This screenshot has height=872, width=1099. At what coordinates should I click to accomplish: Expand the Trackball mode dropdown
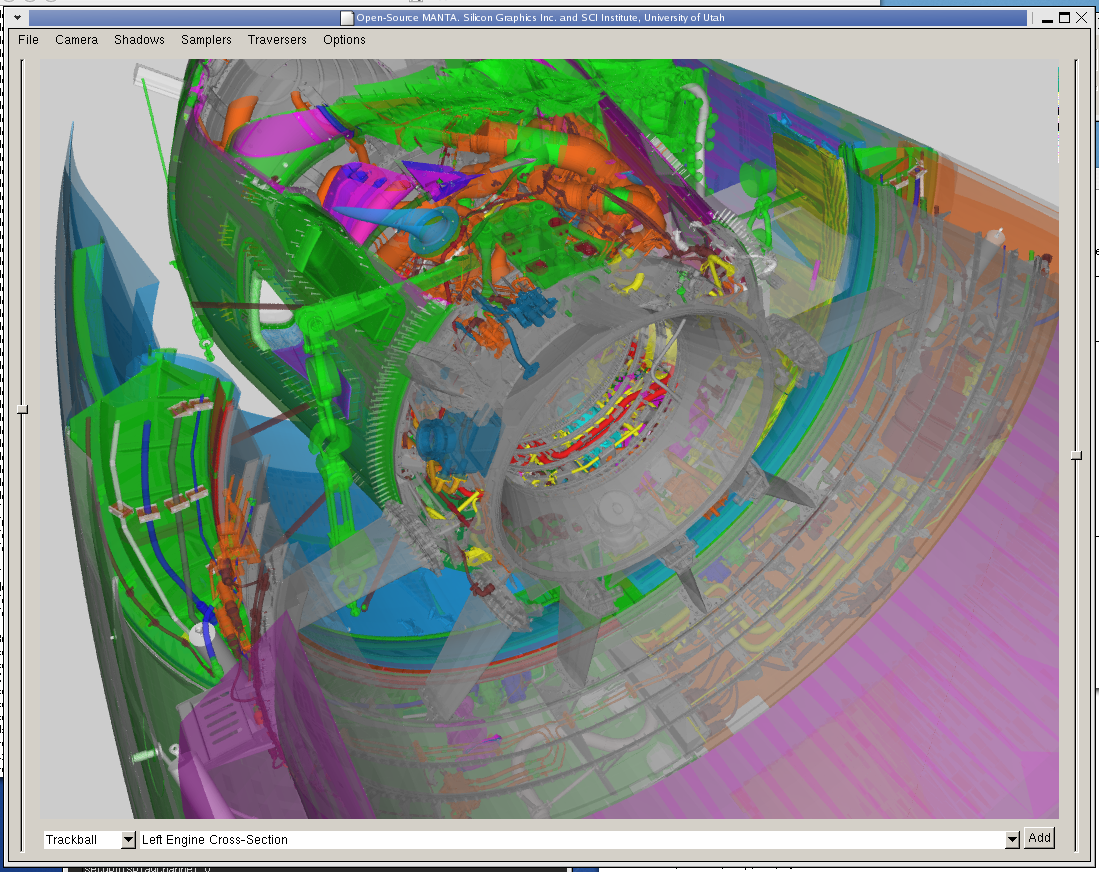128,840
